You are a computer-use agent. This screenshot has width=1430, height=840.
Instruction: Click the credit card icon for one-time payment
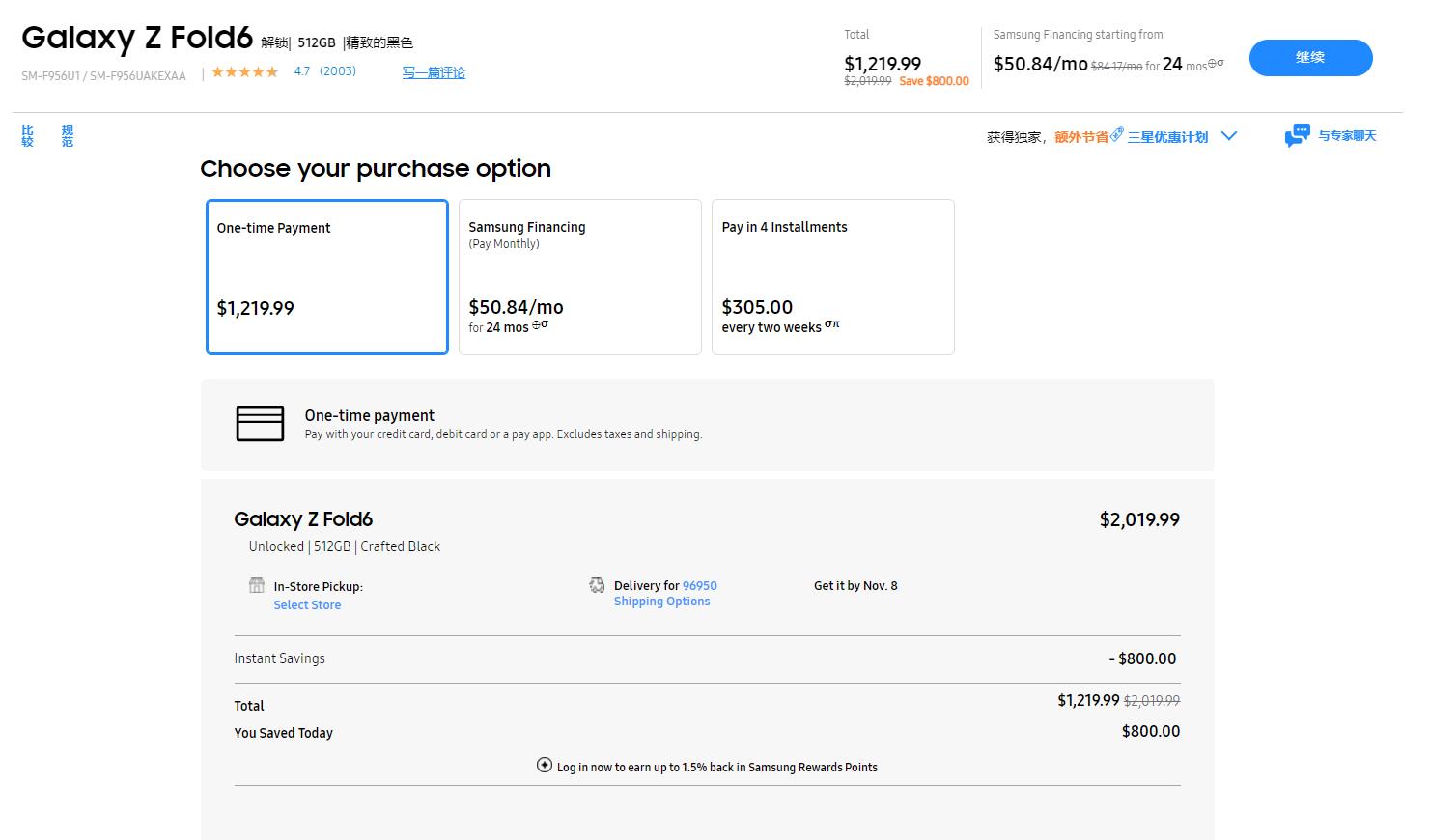(260, 424)
